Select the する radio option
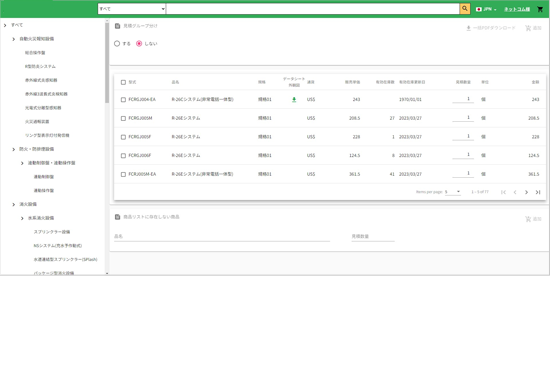 coord(117,44)
